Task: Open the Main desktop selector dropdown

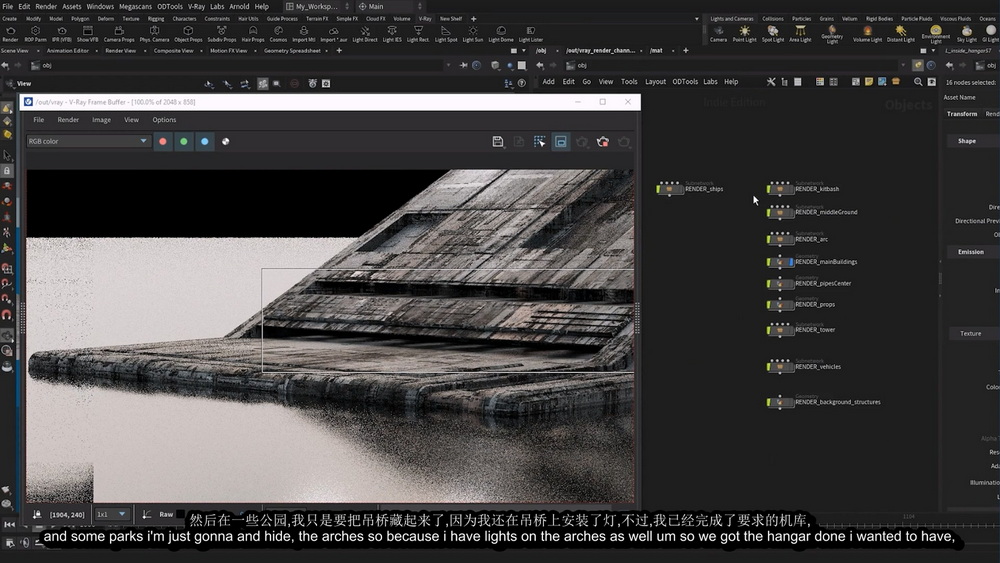Action: 390,6
